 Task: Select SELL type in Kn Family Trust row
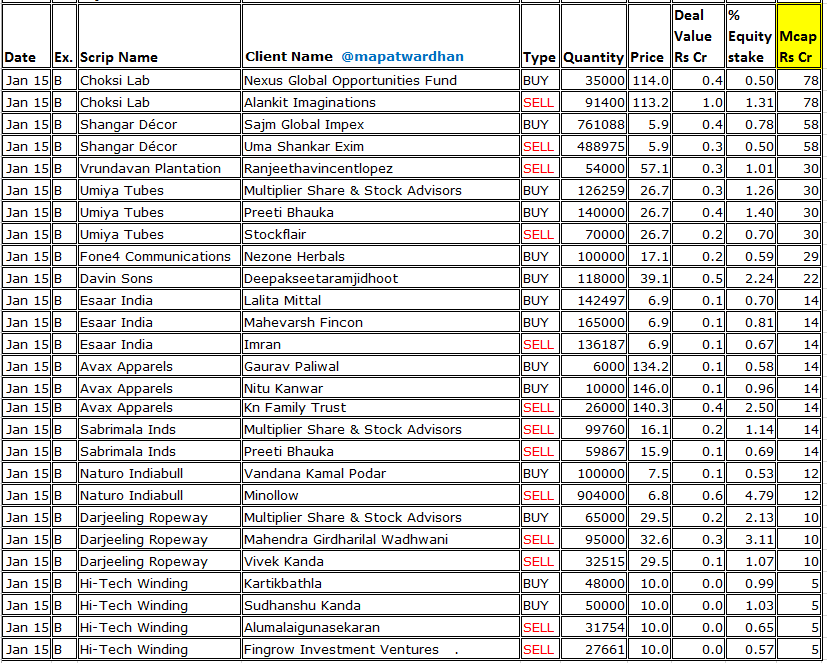coord(538,408)
